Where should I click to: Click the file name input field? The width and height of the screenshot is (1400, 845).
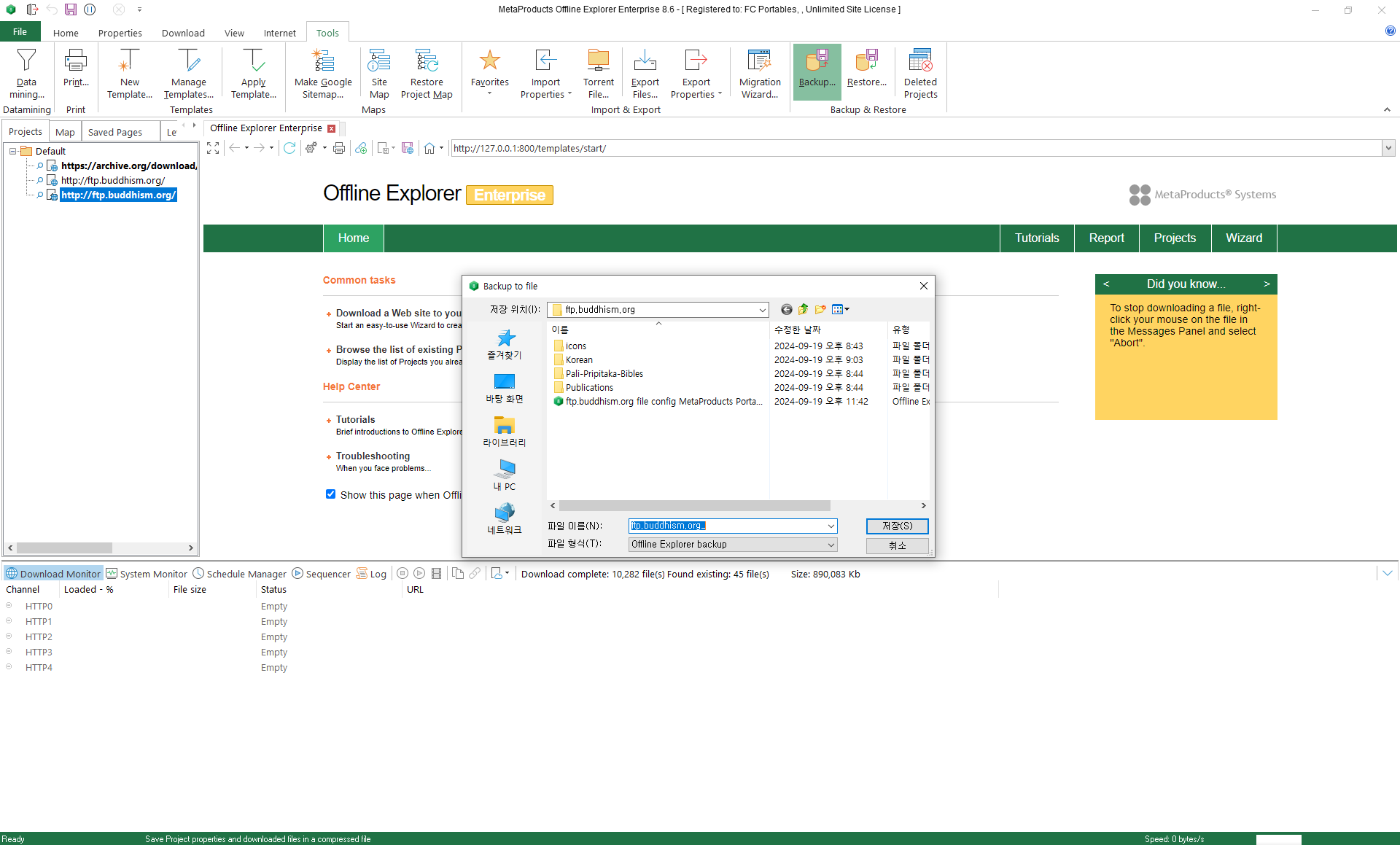tap(729, 526)
